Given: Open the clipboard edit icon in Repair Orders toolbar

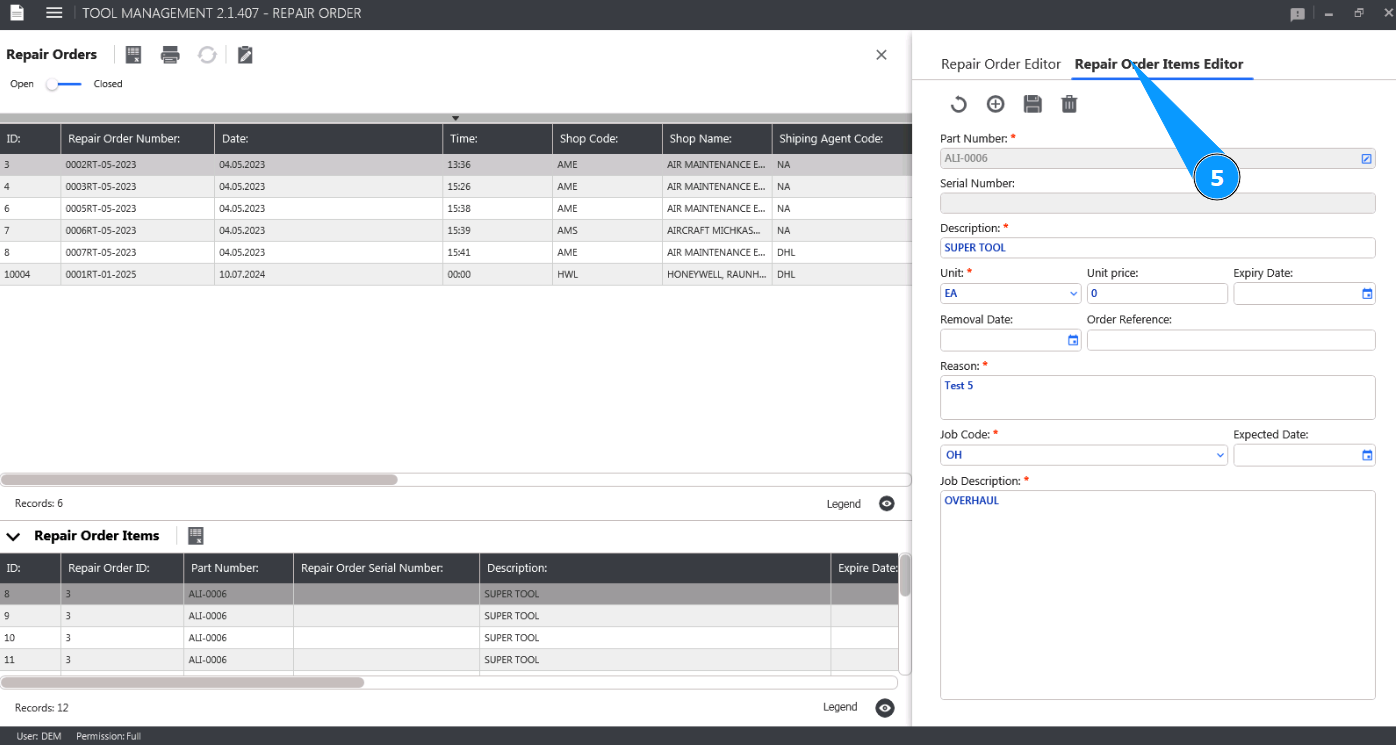Looking at the screenshot, I should tap(245, 55).
